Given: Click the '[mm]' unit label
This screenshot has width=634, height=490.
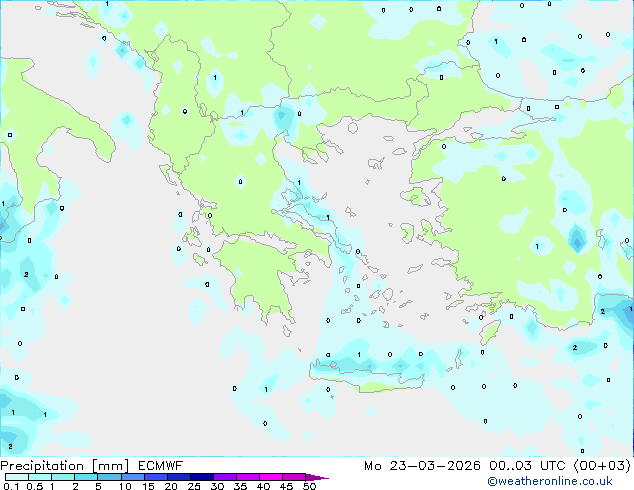Looking at the screenshot, I should [110, 466].
